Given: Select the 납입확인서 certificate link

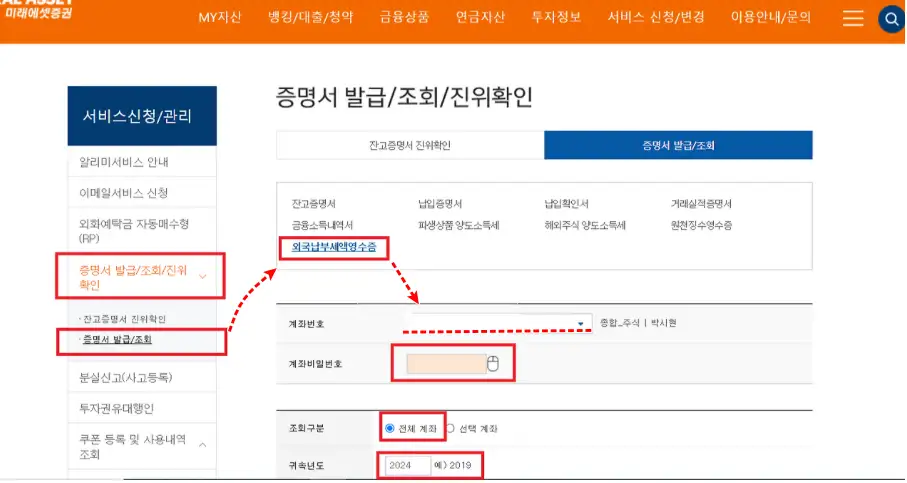Looking at the screenshot, I should pos(566,204).
